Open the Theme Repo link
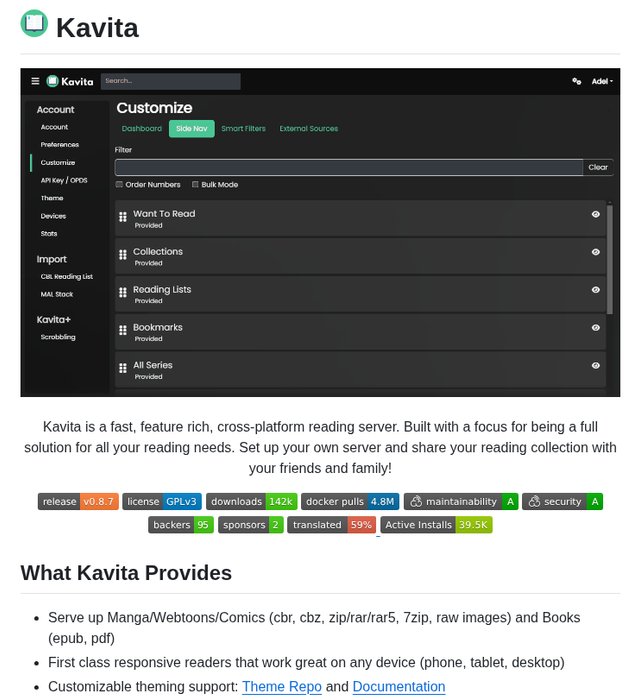Image resolution: width=640 pixels, height=700 pixels. point(282,687)
